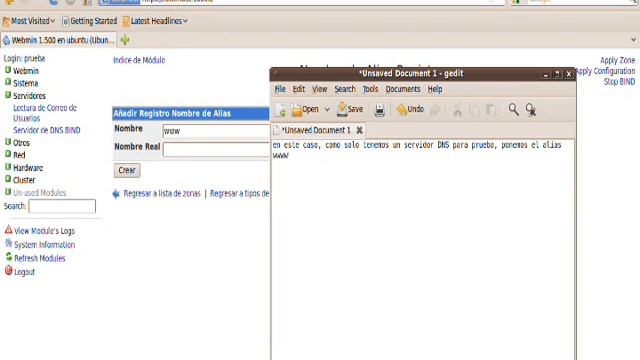Click the Find and Replace icon in gedit

531,110
